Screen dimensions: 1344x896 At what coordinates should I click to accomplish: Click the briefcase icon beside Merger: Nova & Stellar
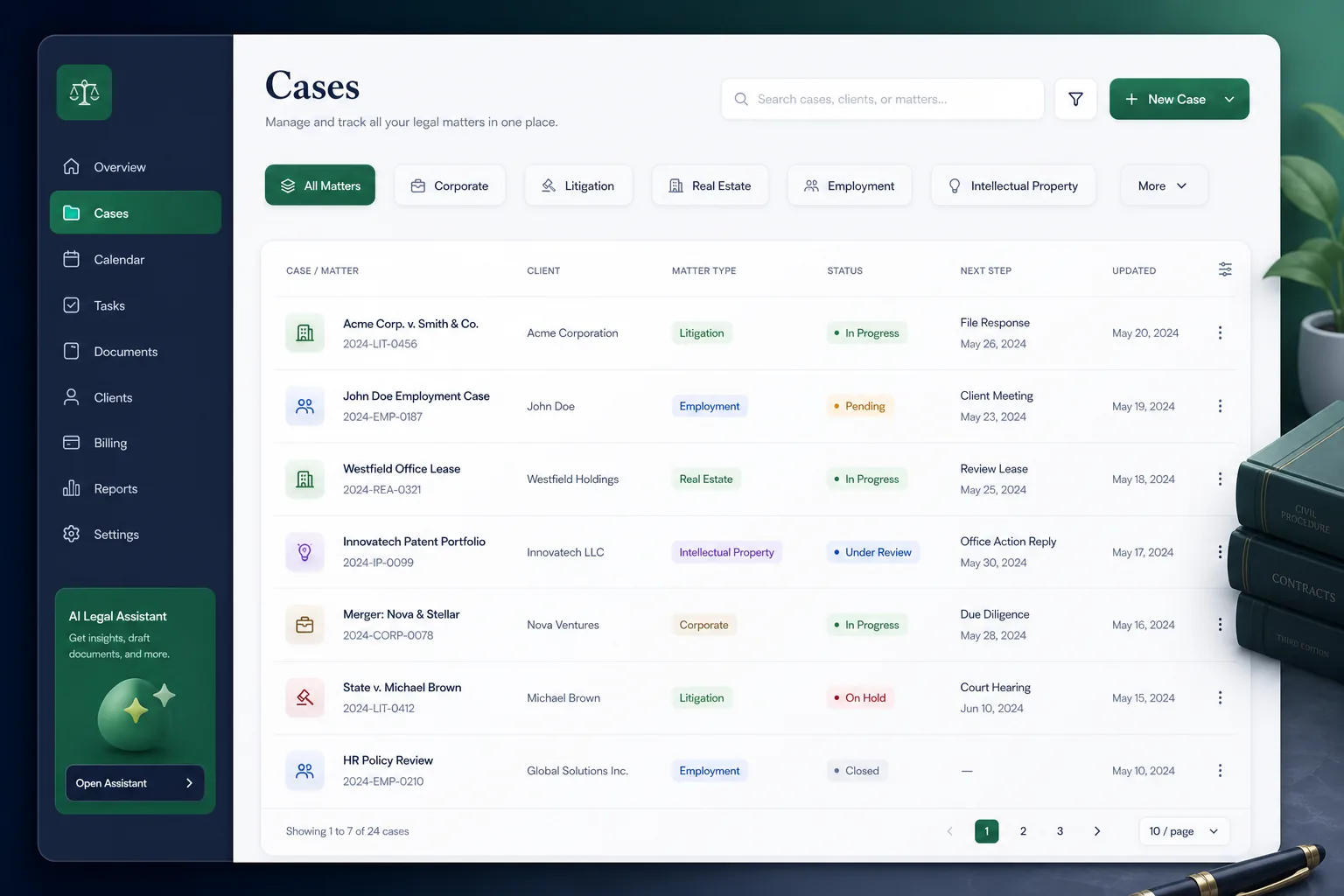click(304, 625)
